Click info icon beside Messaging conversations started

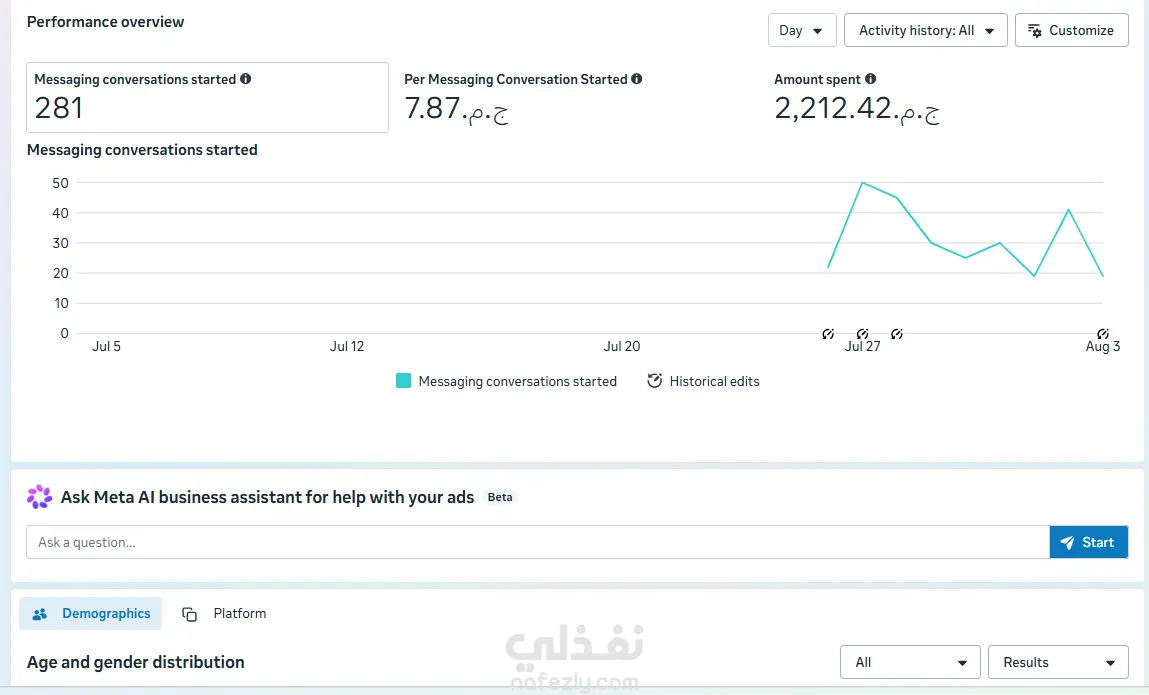pyautogui.click(x=245, y=78)
